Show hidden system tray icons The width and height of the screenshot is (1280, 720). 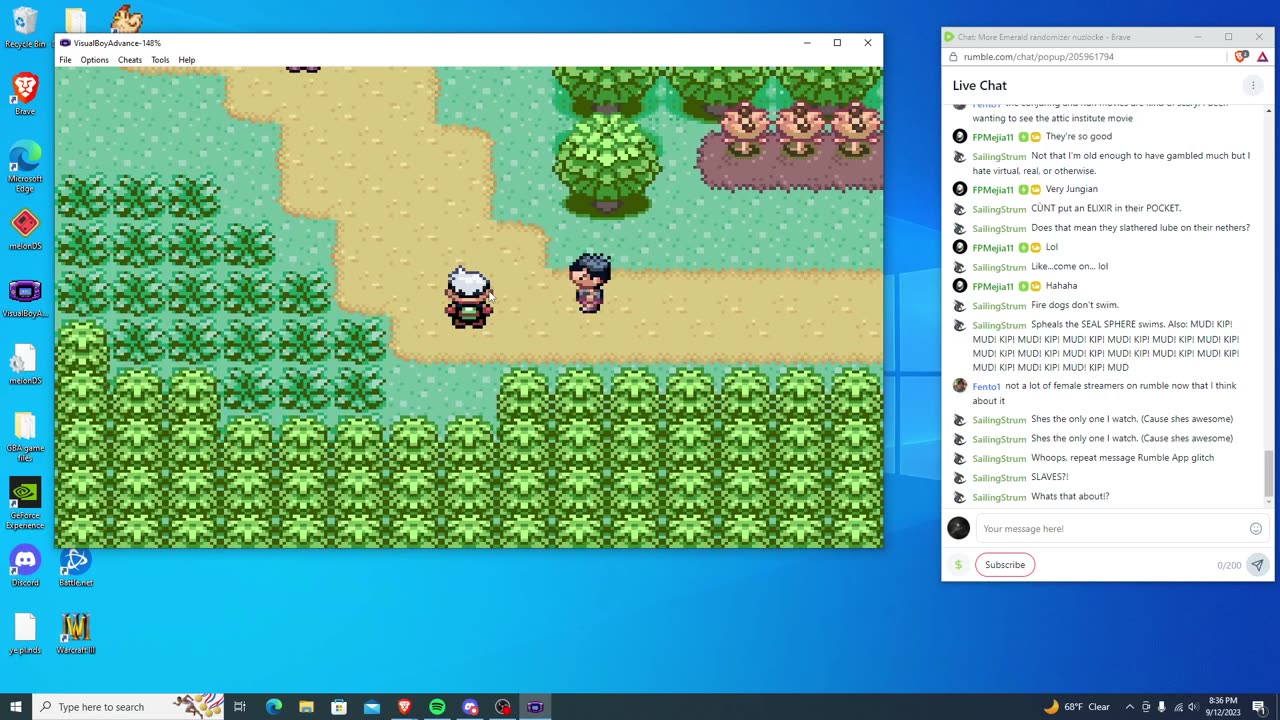tap(1129, 707)
